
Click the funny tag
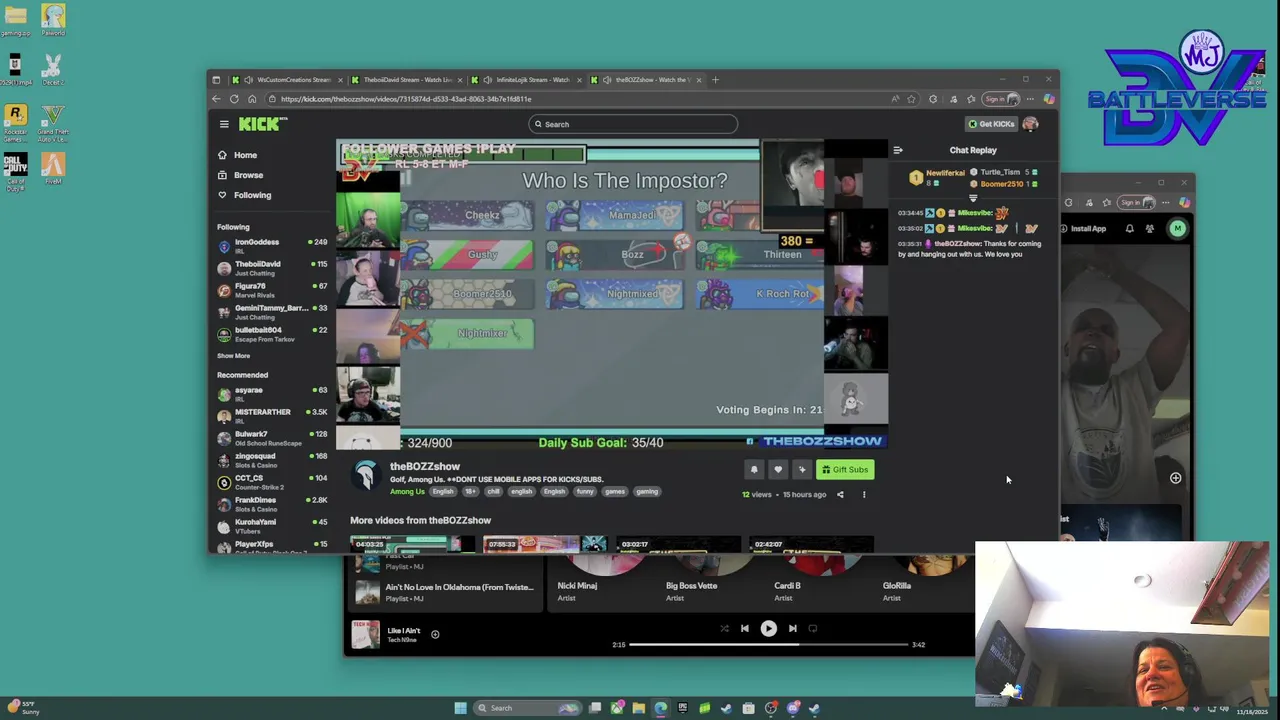pyautogui.click(x=585, y=491)
